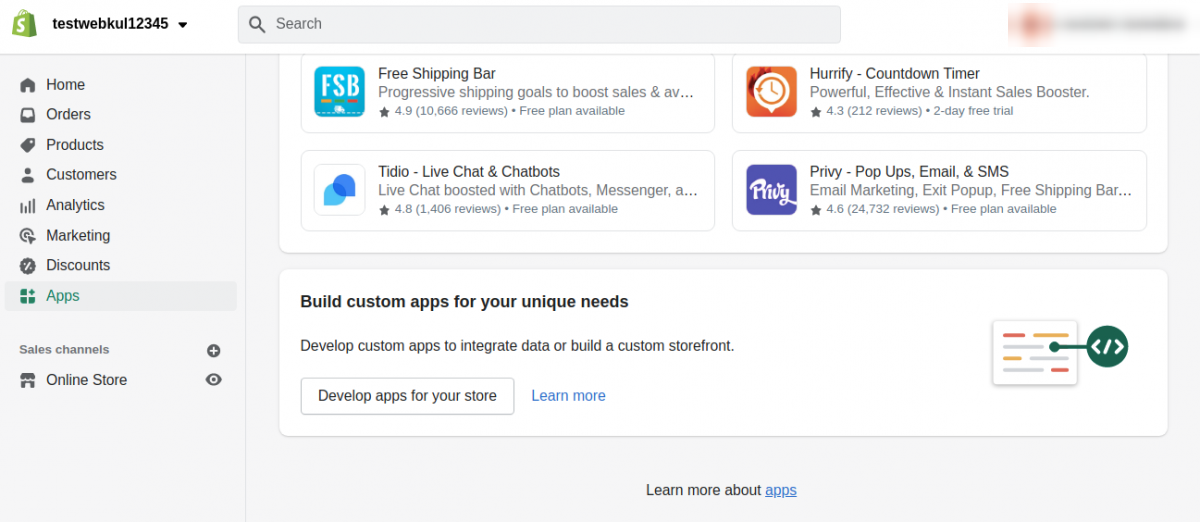Follow the 'apps' link at page bottom
This screenshot has width=1200, height=522.
tap(781, 490)
